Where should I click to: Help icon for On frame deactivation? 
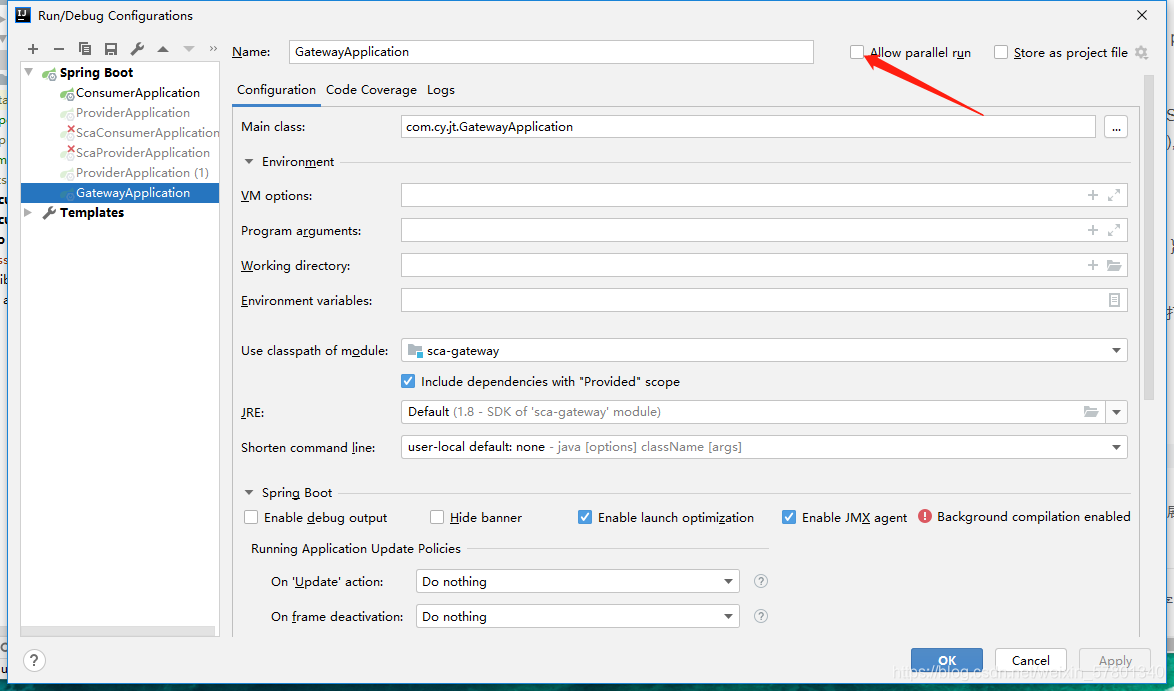(761, 616)
